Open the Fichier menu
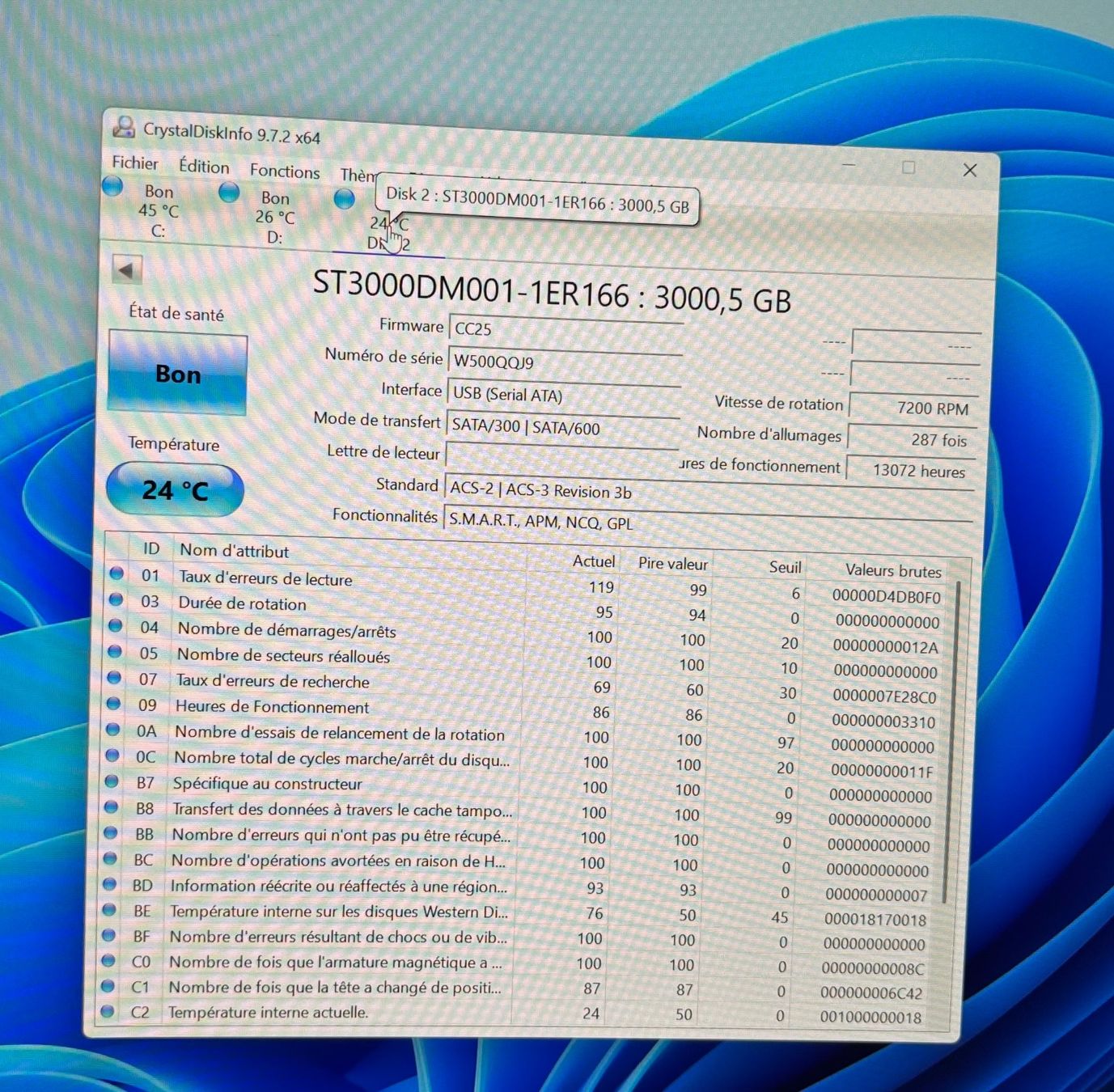1114x1092 pixels. [135, 163]
